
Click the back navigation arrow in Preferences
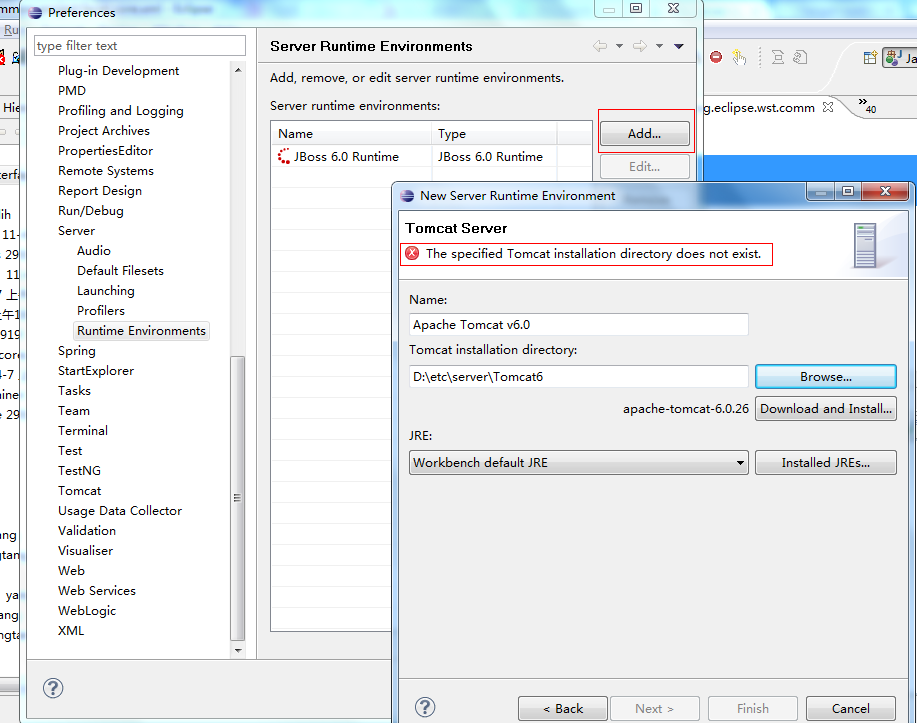pos(599,46)
